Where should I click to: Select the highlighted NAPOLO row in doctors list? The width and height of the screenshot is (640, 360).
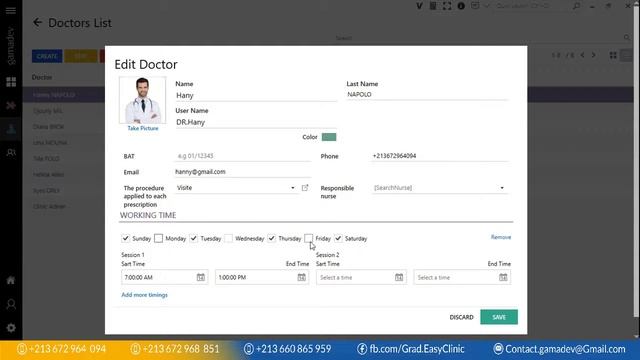[x=64, y=95]
